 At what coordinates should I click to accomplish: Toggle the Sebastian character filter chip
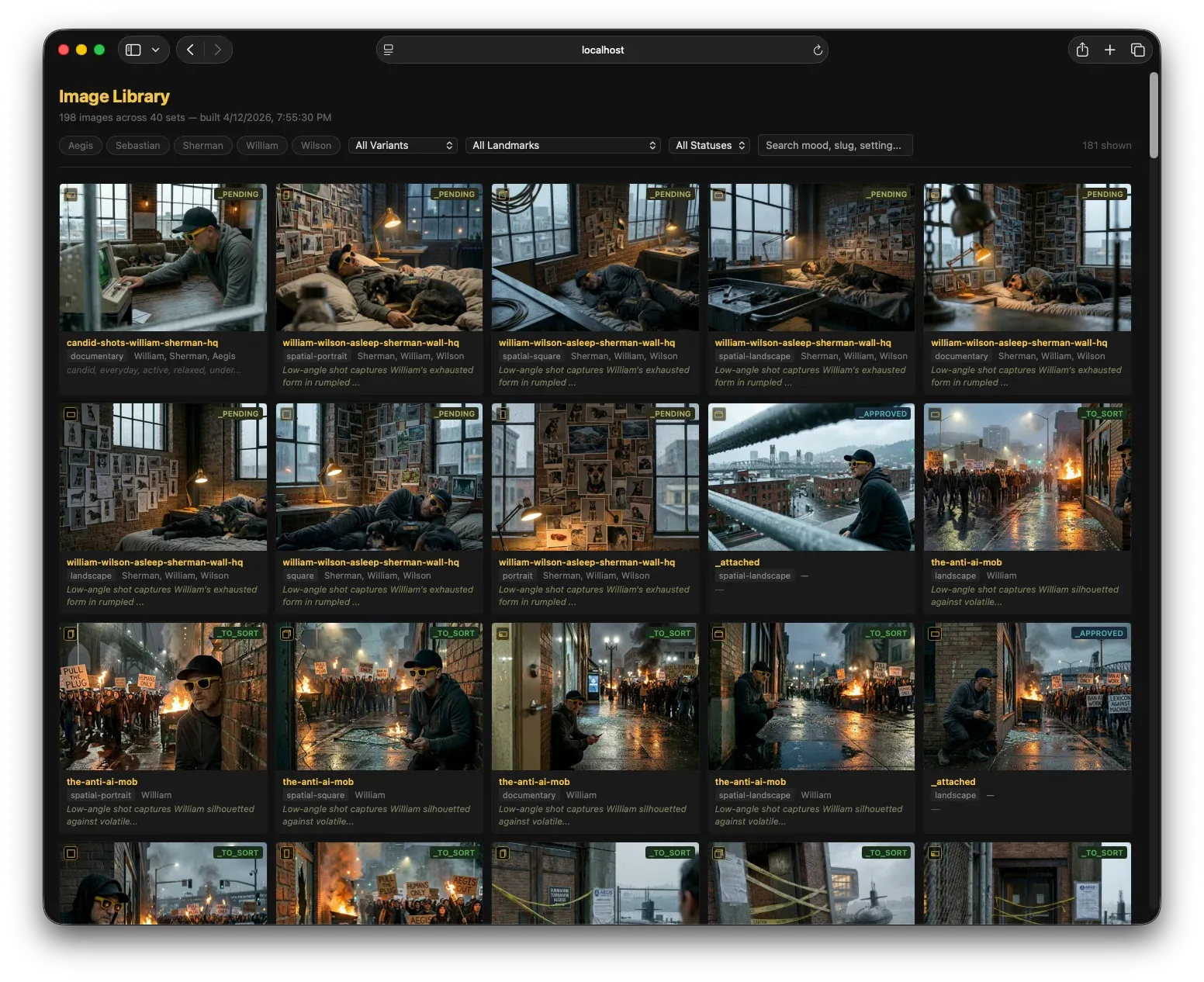click(138, 145)
